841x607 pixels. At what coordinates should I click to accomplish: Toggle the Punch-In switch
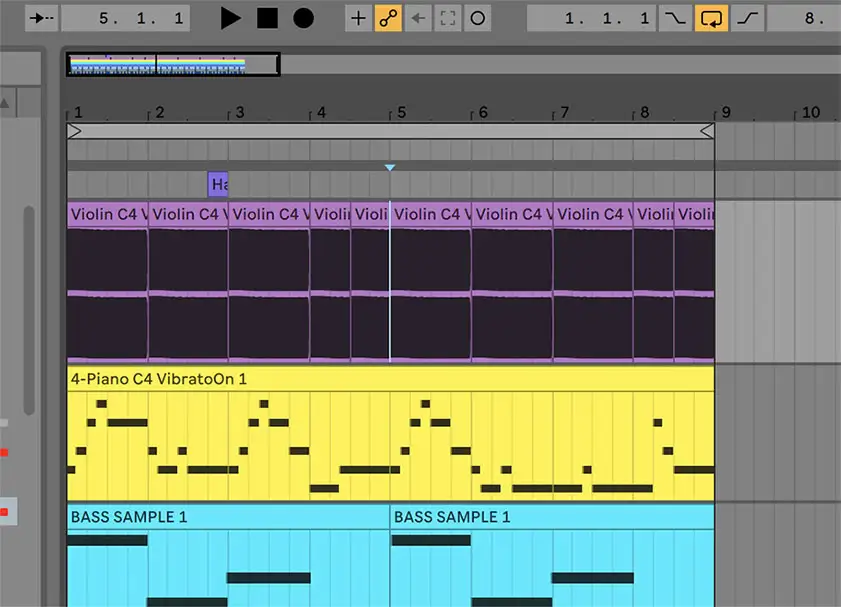677,18
